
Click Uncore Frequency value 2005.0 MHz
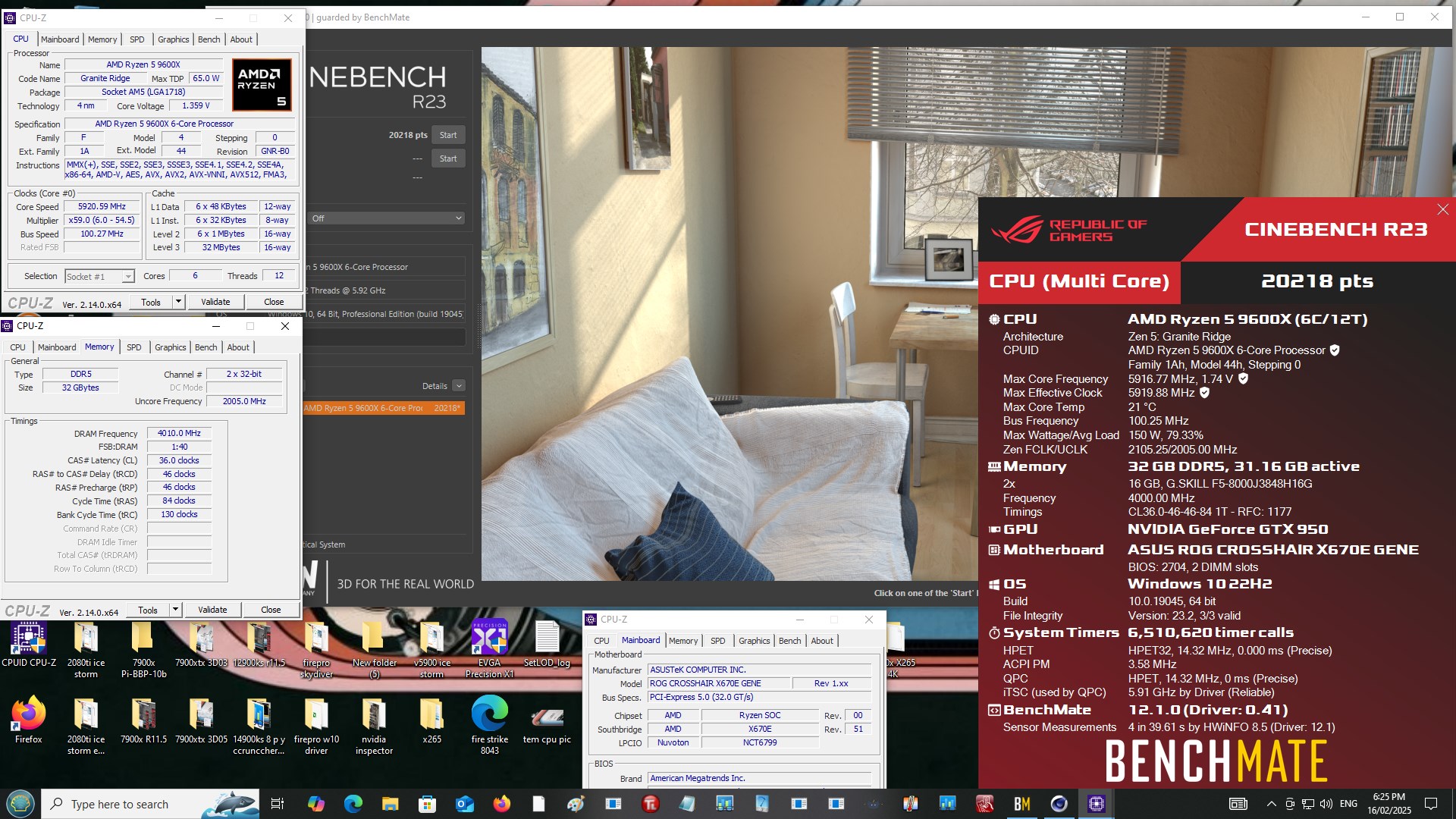point(244,401)
